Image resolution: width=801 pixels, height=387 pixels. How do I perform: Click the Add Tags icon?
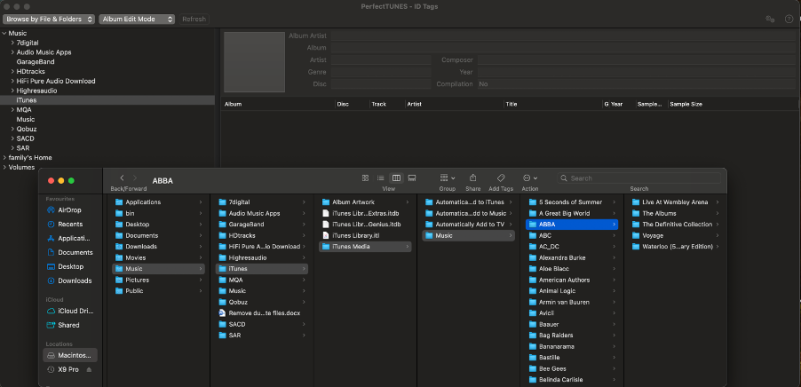(501, 178)
